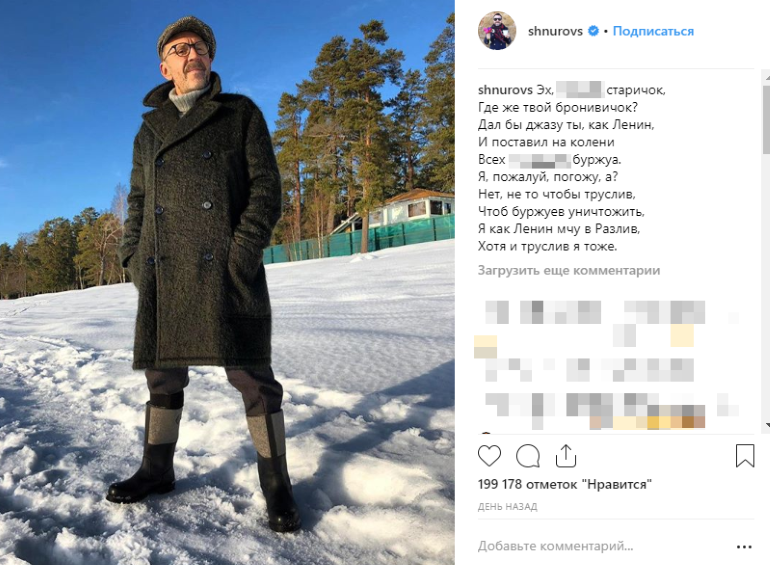Click the photo of man in snow
The image size is (770, 565).
[227, 282]
